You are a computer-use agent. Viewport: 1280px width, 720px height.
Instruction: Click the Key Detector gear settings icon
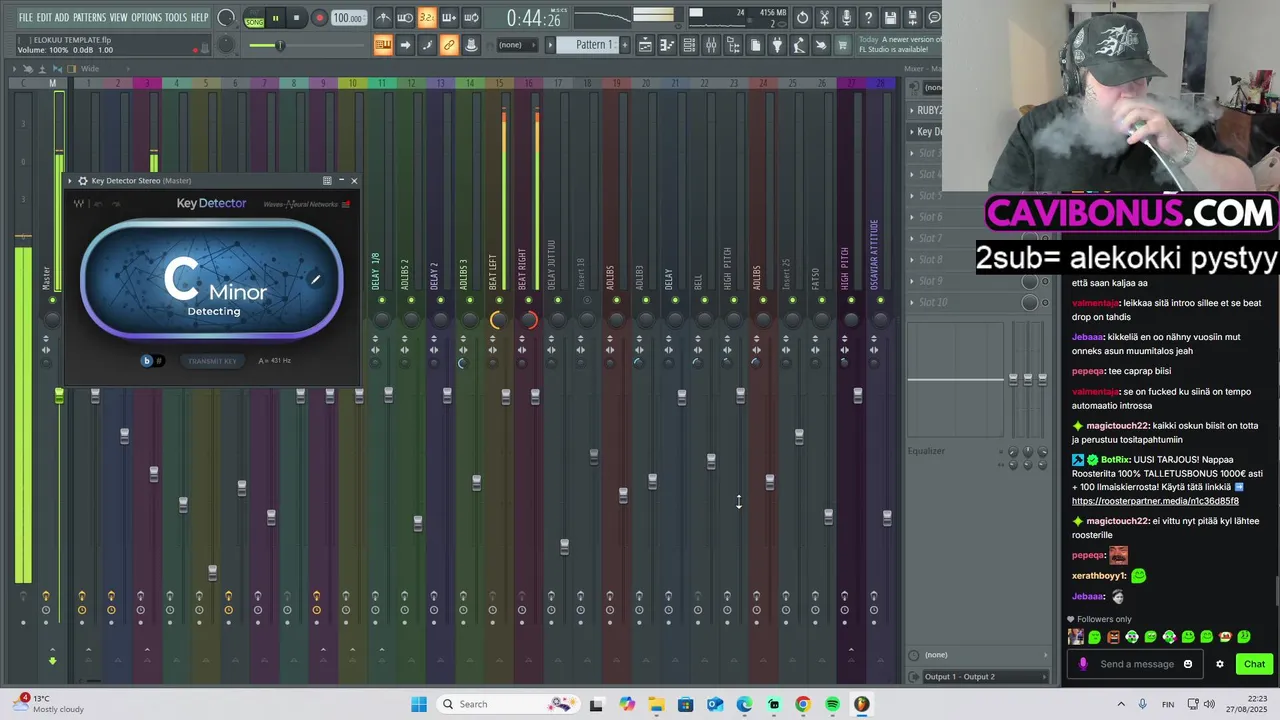coord(83,181)
